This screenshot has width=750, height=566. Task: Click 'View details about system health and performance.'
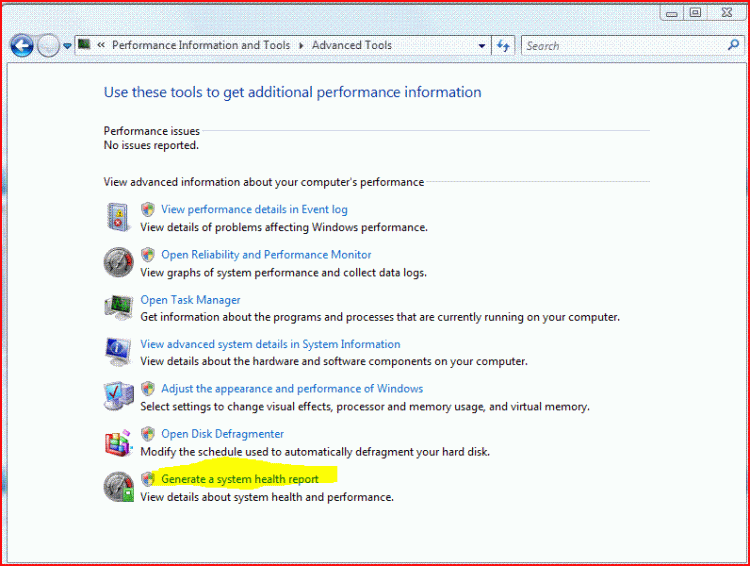(x=267, y=497)
